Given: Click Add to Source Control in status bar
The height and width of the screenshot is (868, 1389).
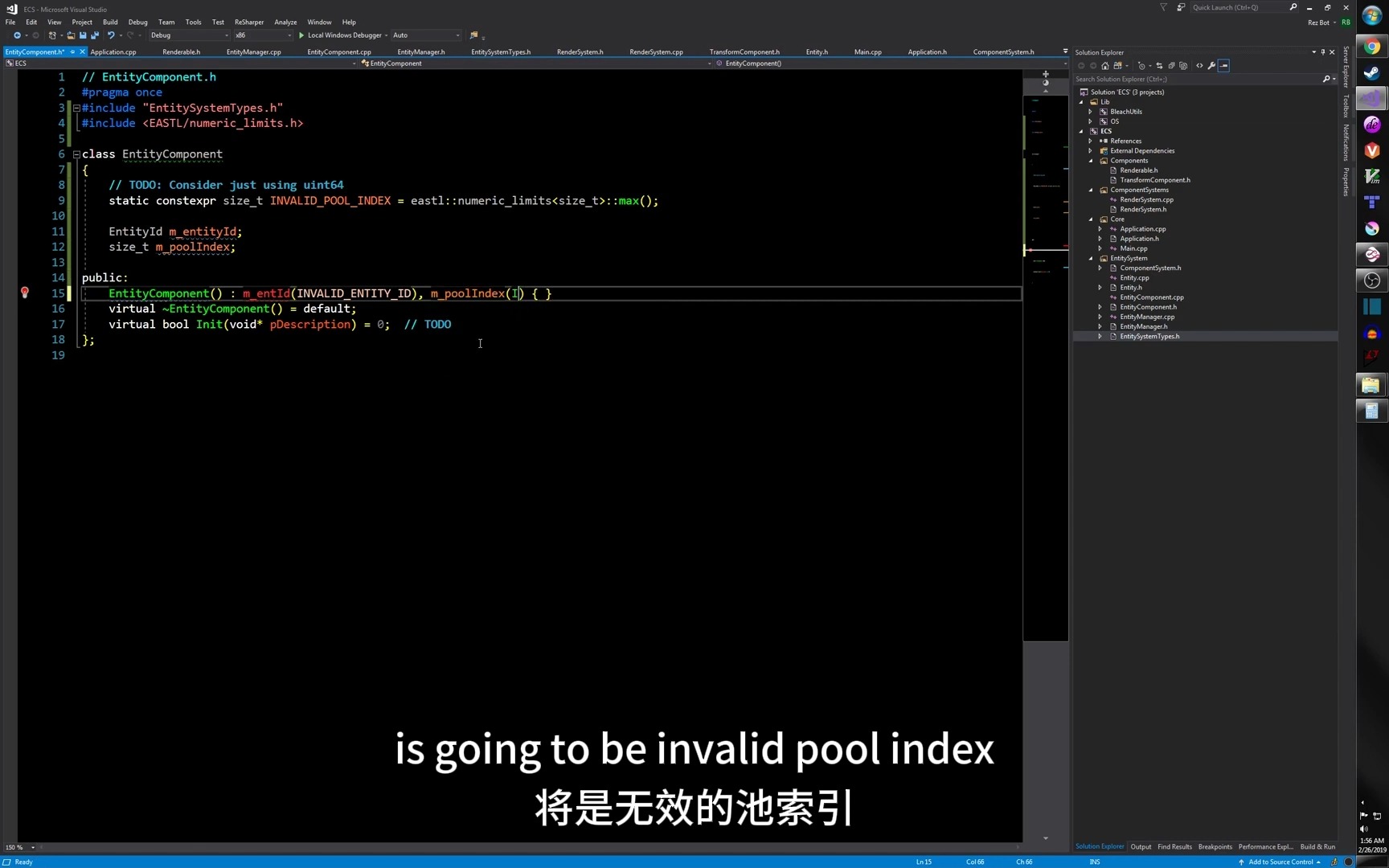Looking at the screenshot, I should click(x=1280, y=862).
